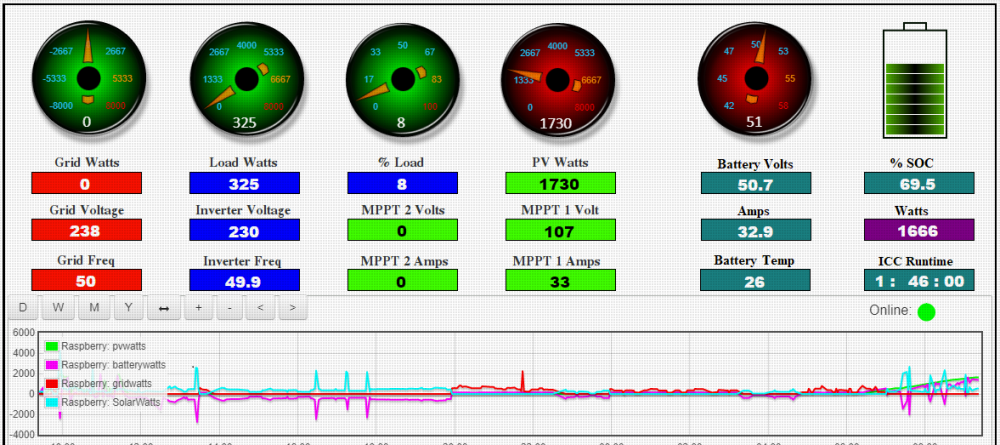Switch chart to the D day view
Viewport: 1000px width, 445px height.
(x=23, y=307)
